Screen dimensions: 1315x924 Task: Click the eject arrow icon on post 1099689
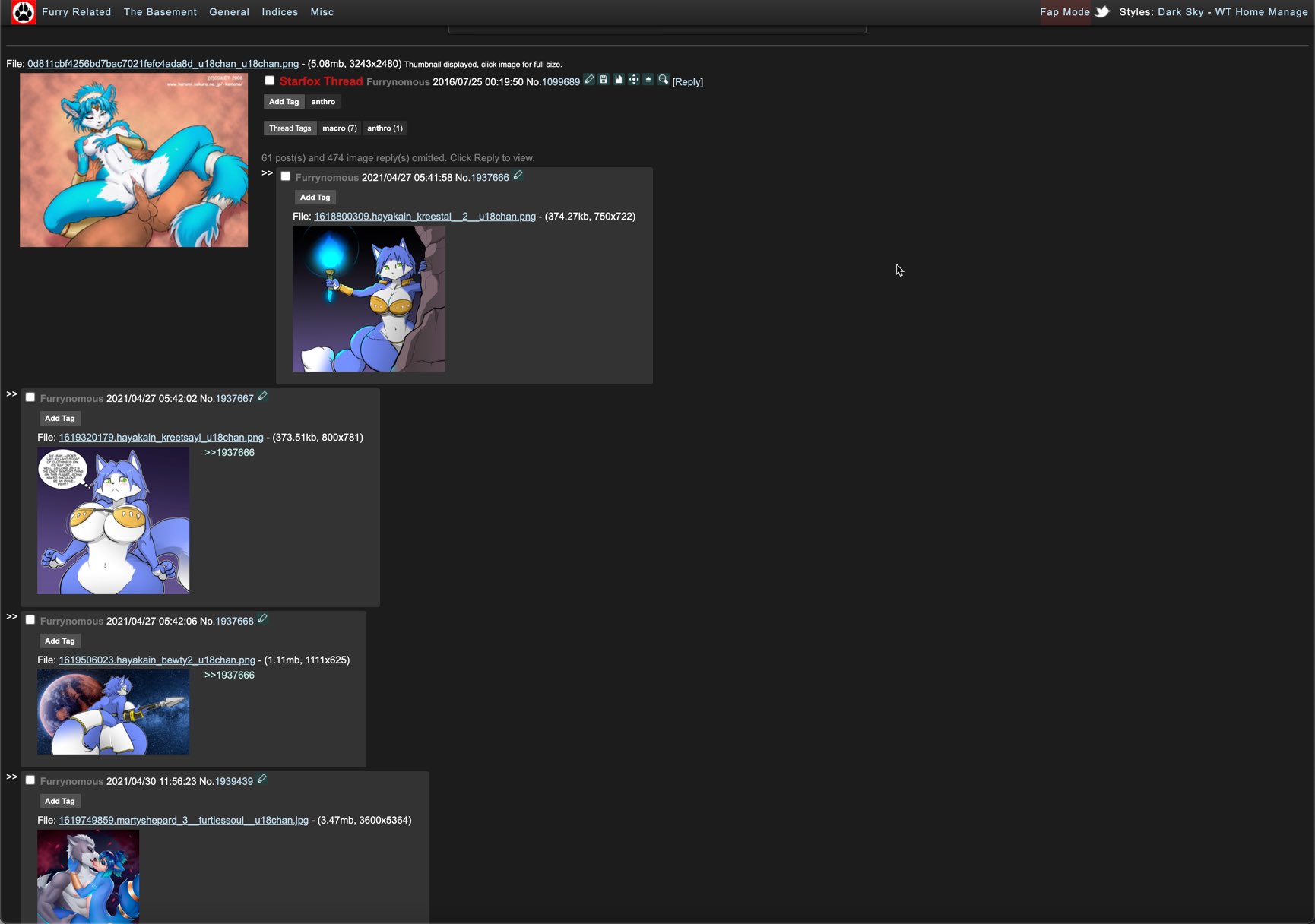tap(648, 80)
